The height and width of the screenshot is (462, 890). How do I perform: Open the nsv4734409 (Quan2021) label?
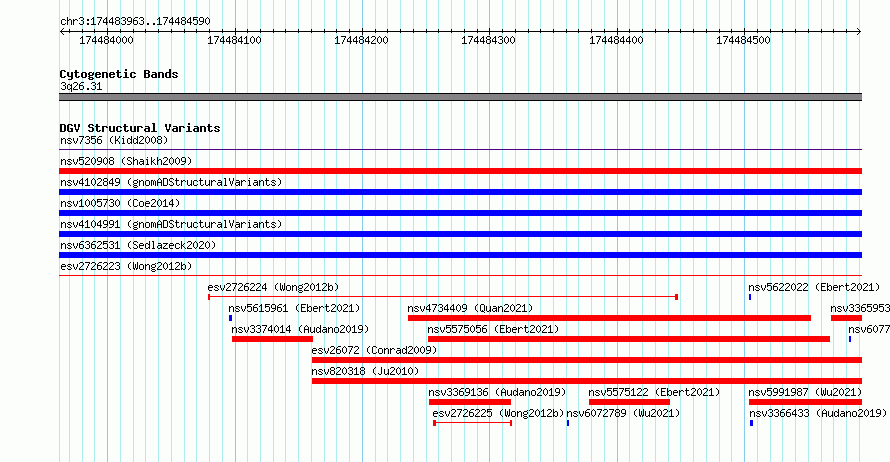pyautogui.click(x=470, y=308)
